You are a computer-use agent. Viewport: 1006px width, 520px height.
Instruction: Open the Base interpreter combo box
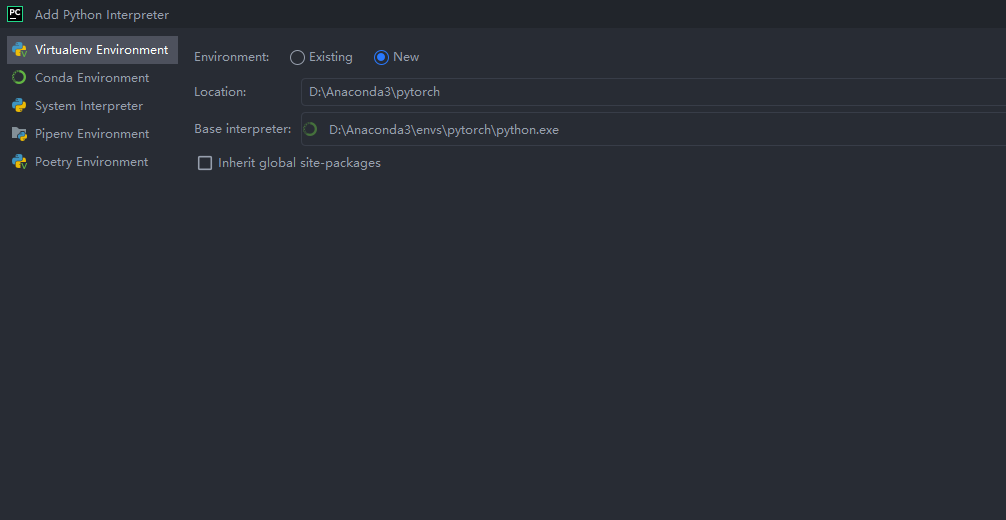pos(653,129)
